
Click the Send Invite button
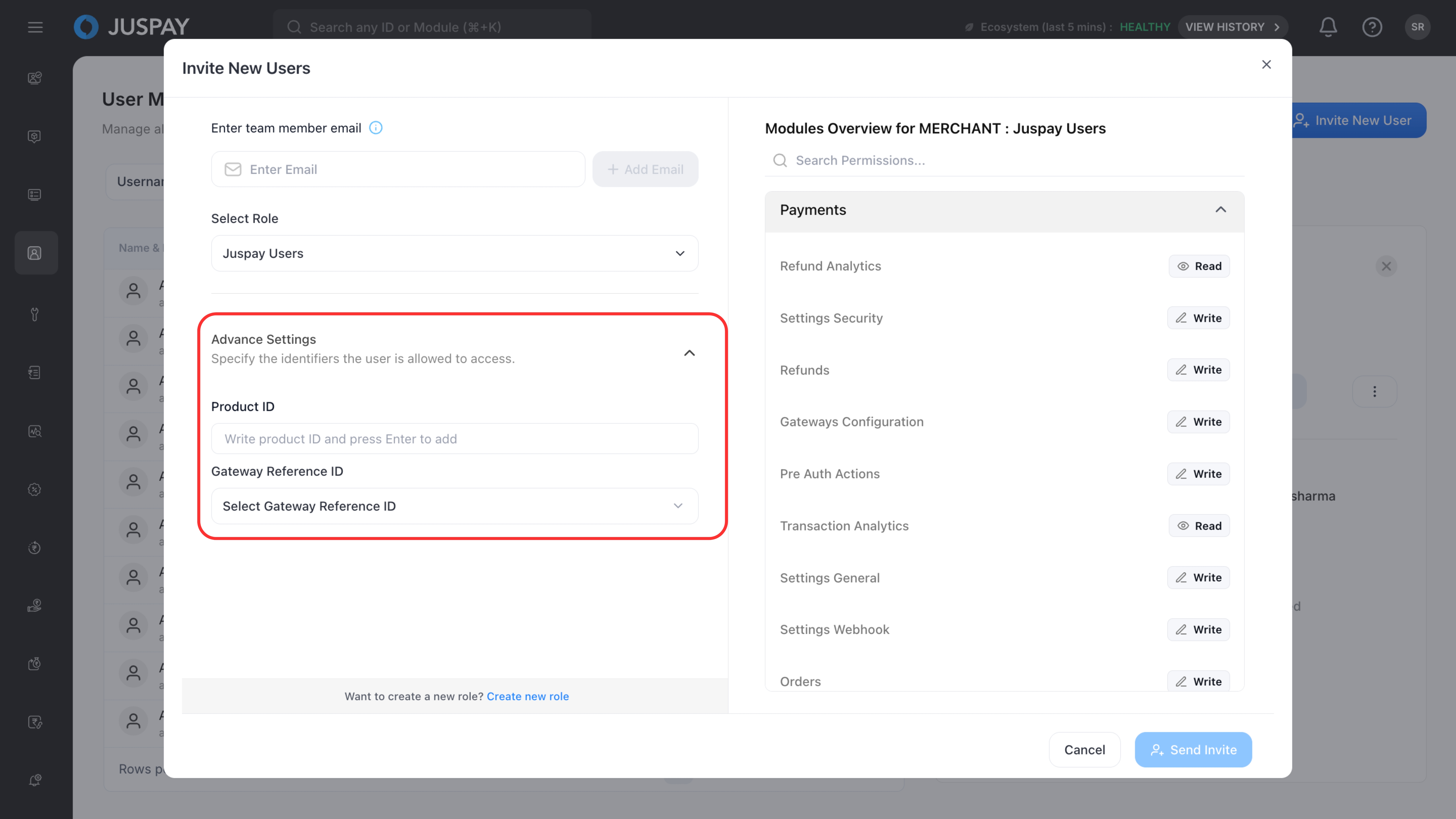click(1193, 750)
